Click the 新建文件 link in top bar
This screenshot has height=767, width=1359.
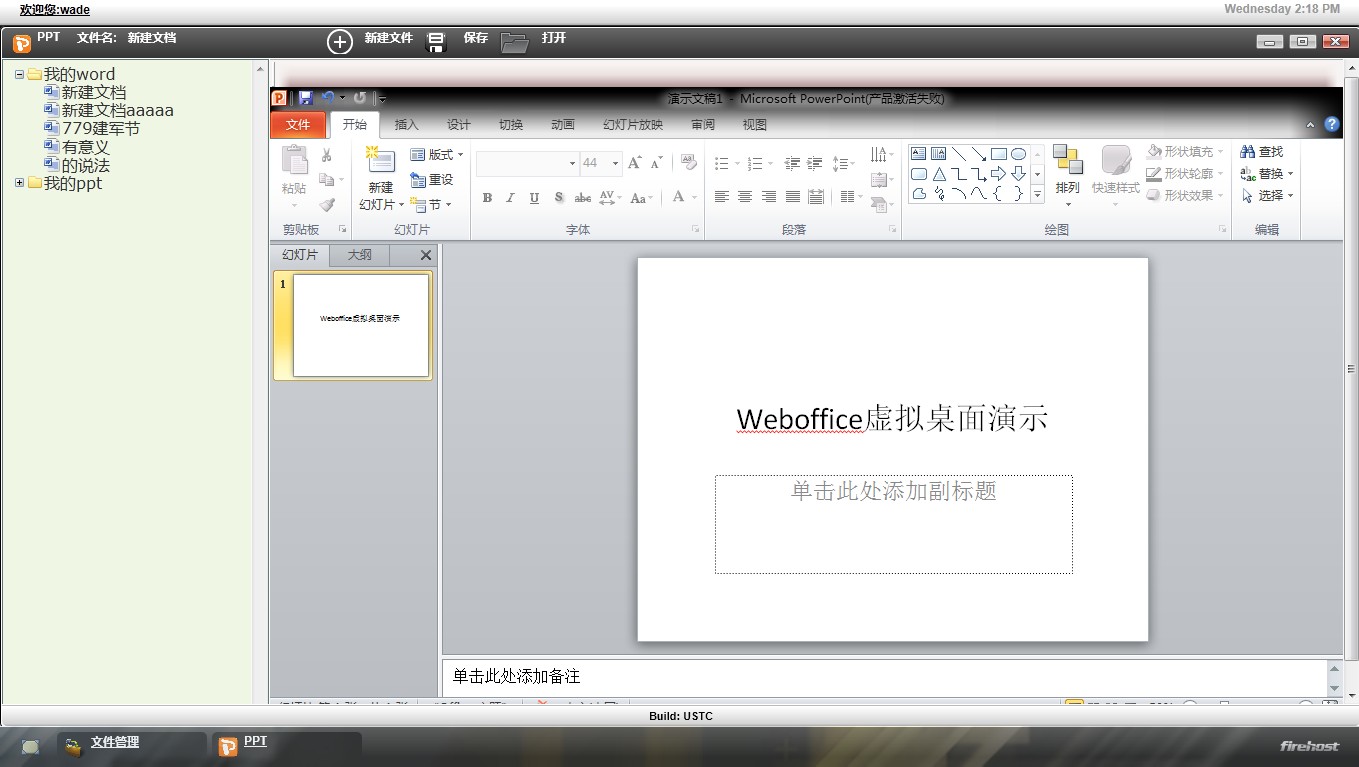click(388, 38)
